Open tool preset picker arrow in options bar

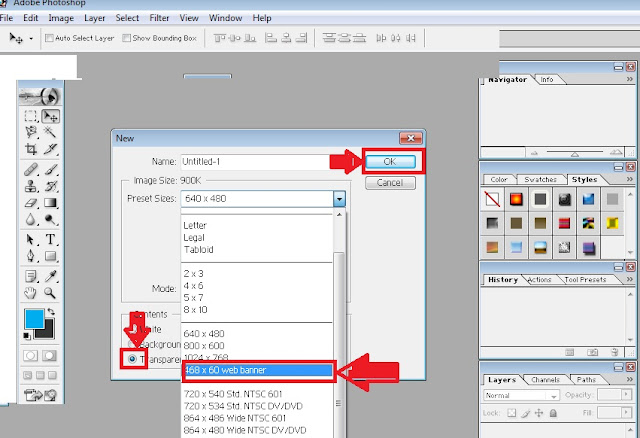(31, 39)
